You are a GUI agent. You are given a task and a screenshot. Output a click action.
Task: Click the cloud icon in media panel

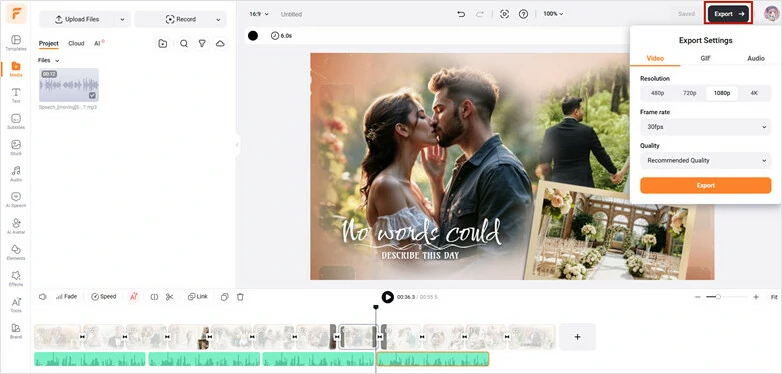tap(220, 43)
